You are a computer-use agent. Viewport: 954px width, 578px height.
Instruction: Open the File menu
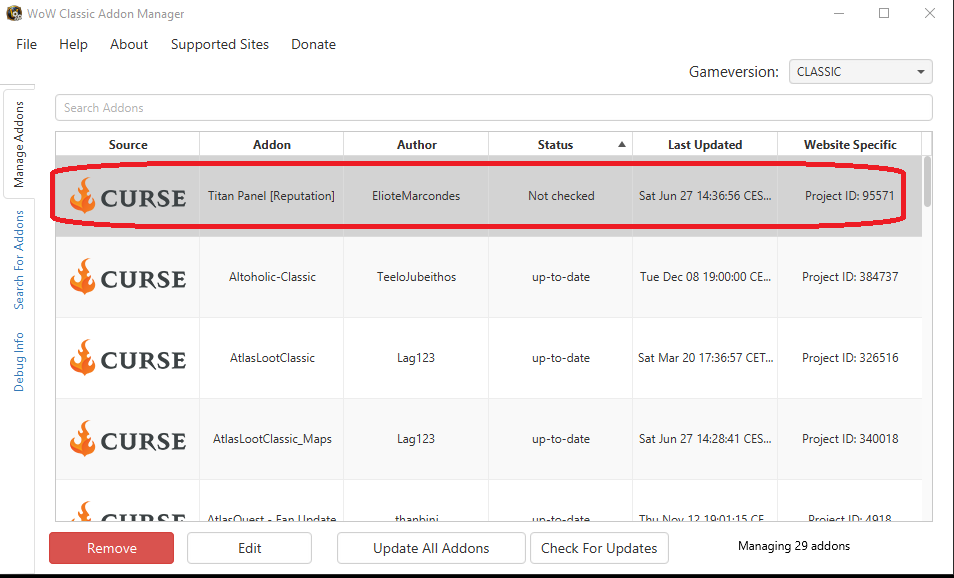(x=26, y=44)
